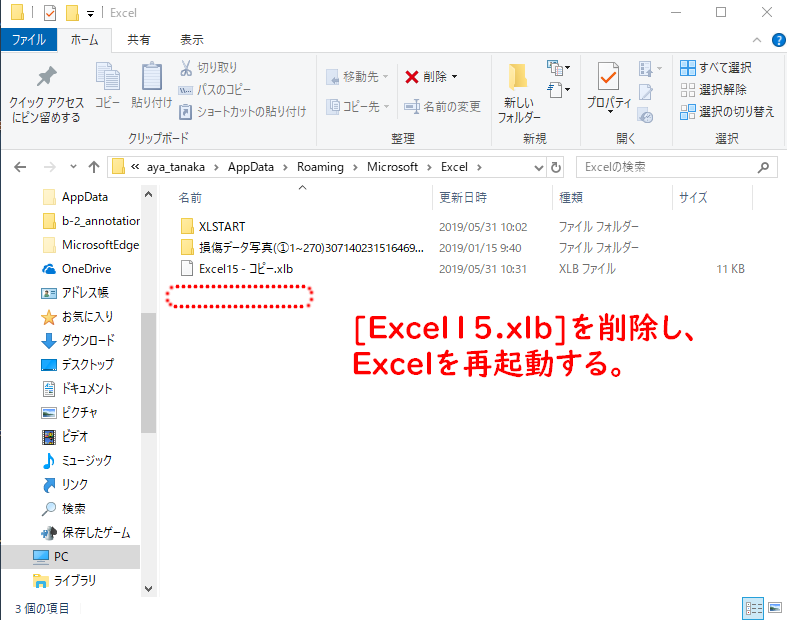Click the red X Delete icon
Image resolution: width=787 pixels, height=620 pixels.
[412, 77]
